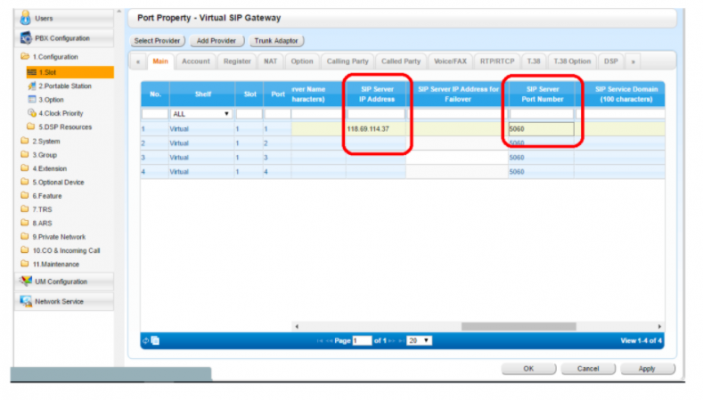The width and height of the screenshot is (703, 400).
Task: Click the SIP Server Port Number field for row 1
Action: click(x=540, y=129)
